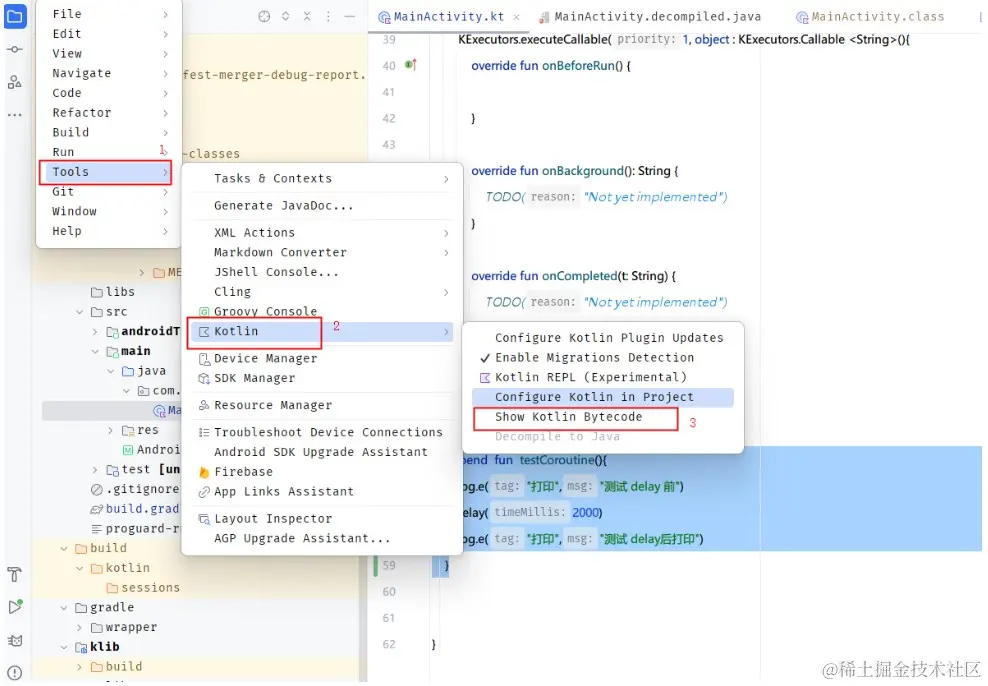Open the Commit tool window icon
The width and height of the screenshot is (988, 686).
(14, 49)
